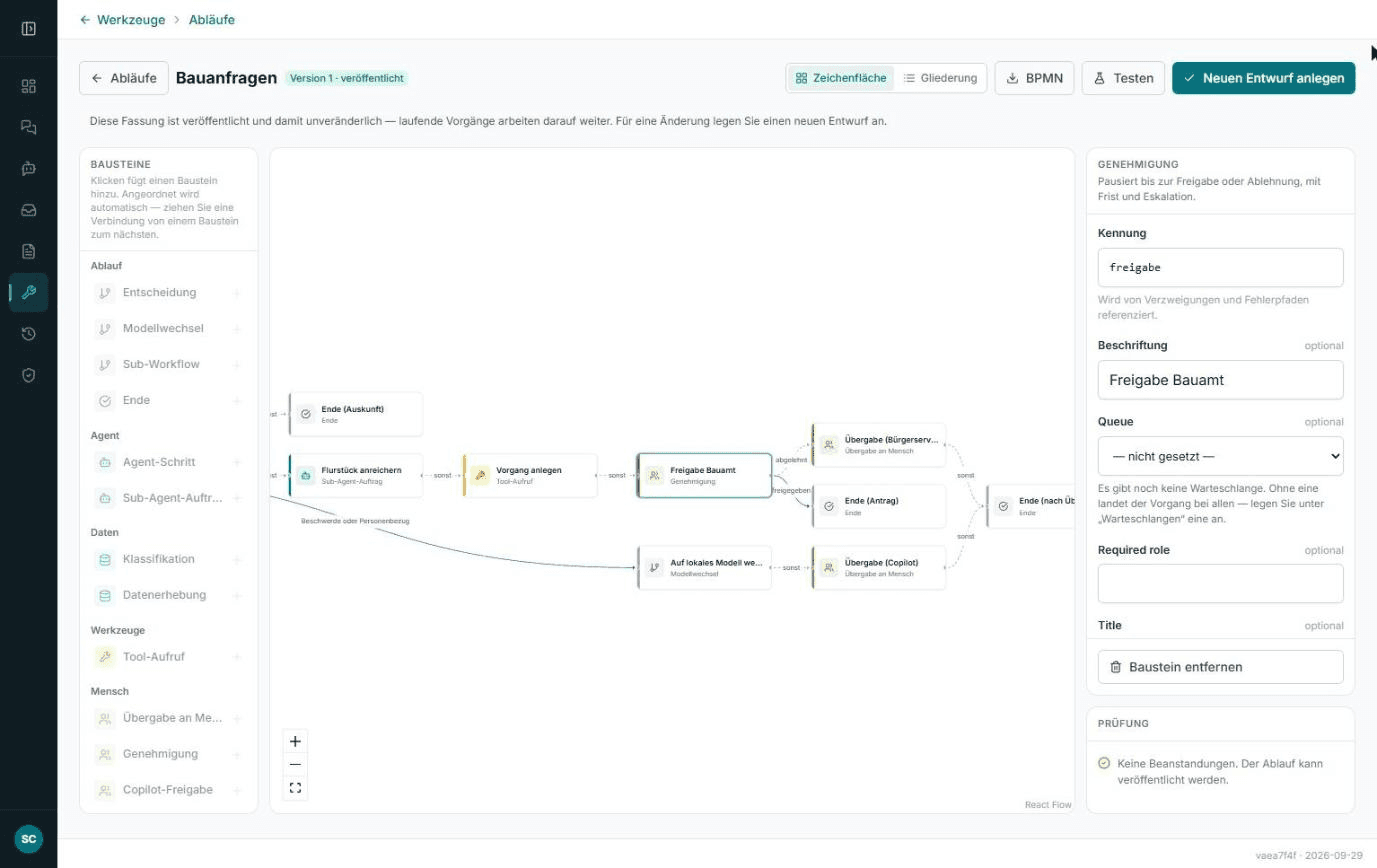Viewport: 1377px width, 868px height.
Task: Open the inbox sidebar icon
Action: (x=28, y=210)
